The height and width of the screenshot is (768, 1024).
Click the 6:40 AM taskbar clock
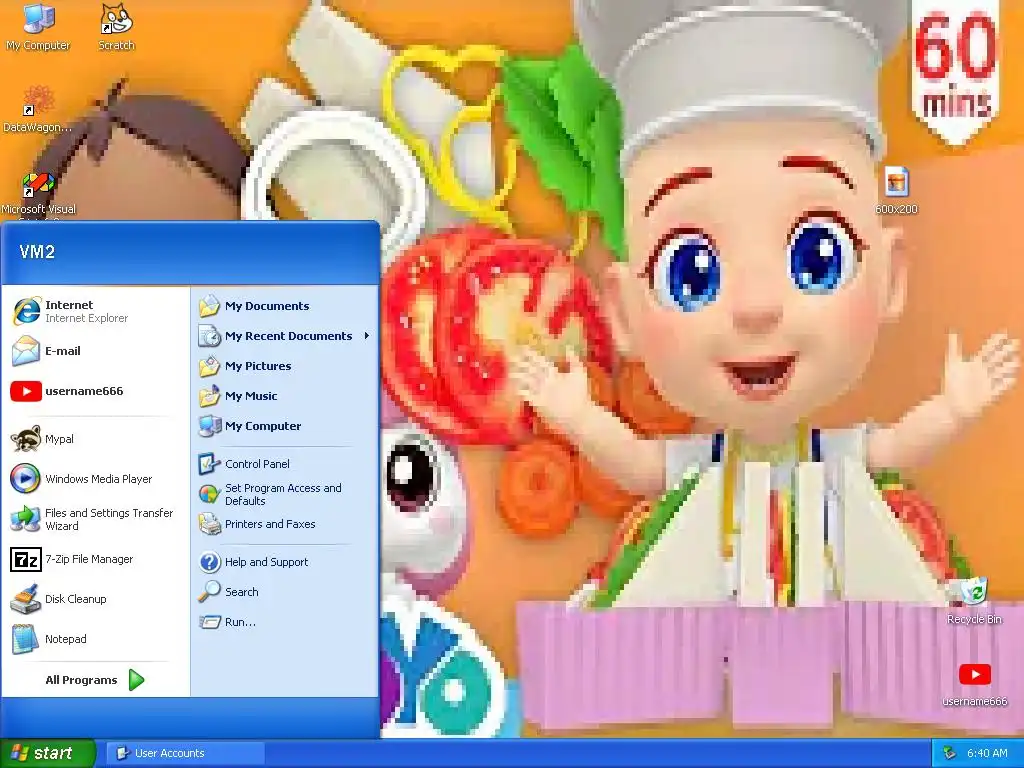pos(987,753)
